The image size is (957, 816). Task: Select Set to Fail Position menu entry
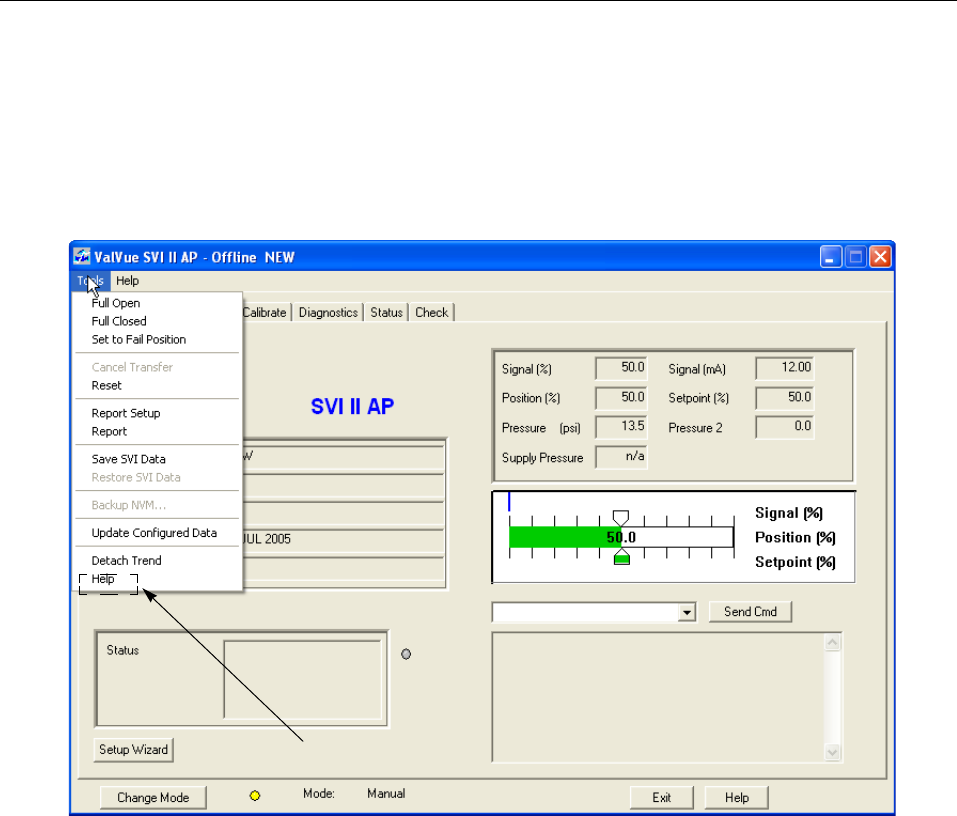point(139,339)
